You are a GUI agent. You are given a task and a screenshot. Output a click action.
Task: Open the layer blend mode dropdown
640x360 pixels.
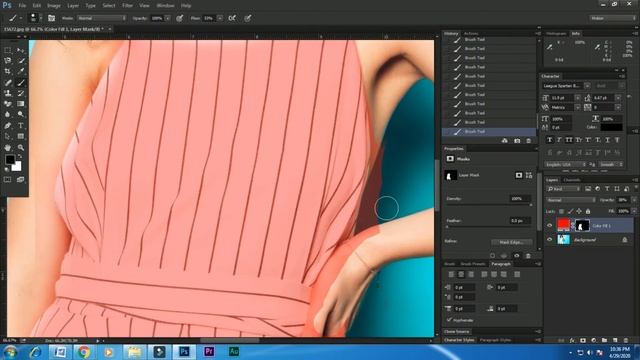pos(571,200)
